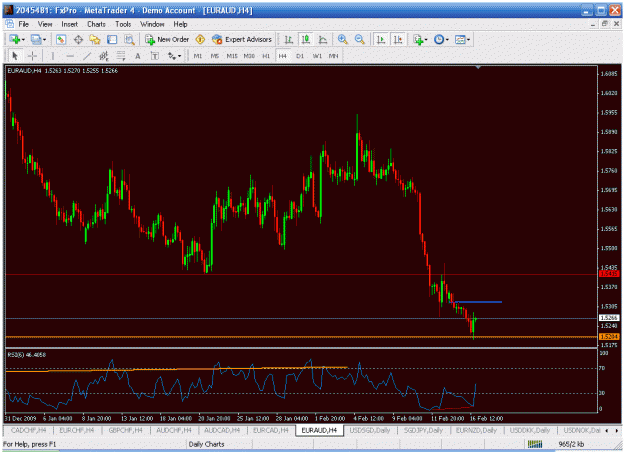
Task: Switch to Bar Chart display
Action: click(x=289, y=39)
